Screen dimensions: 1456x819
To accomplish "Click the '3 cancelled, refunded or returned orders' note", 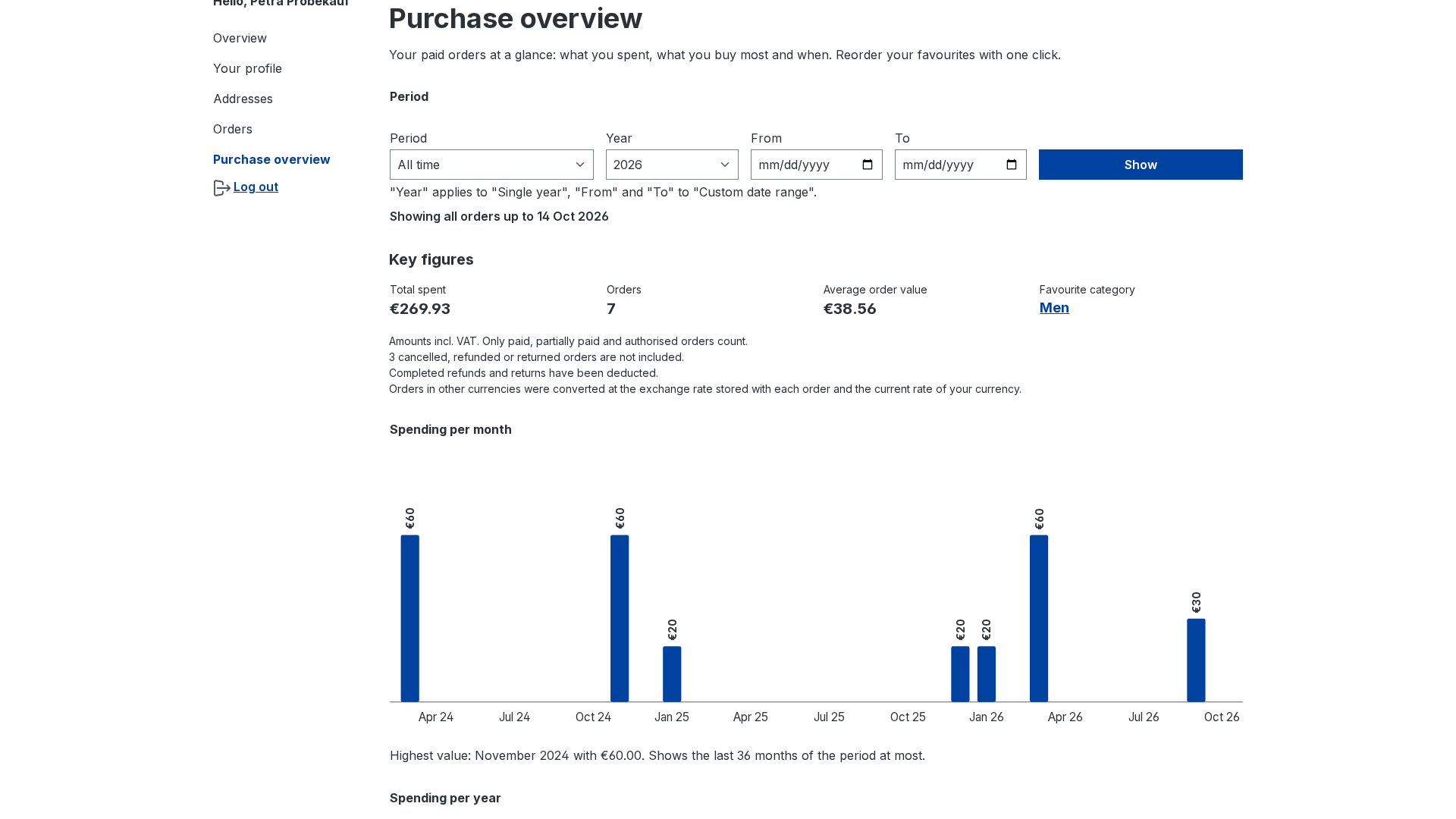I will click(x=536, y=357).
